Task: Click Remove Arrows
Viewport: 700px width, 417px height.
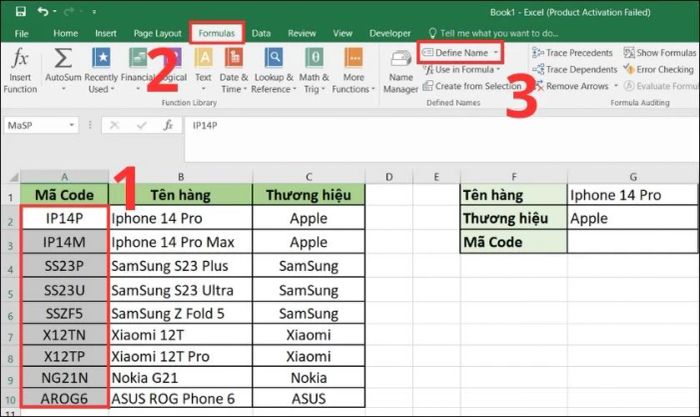Action: 571,86
